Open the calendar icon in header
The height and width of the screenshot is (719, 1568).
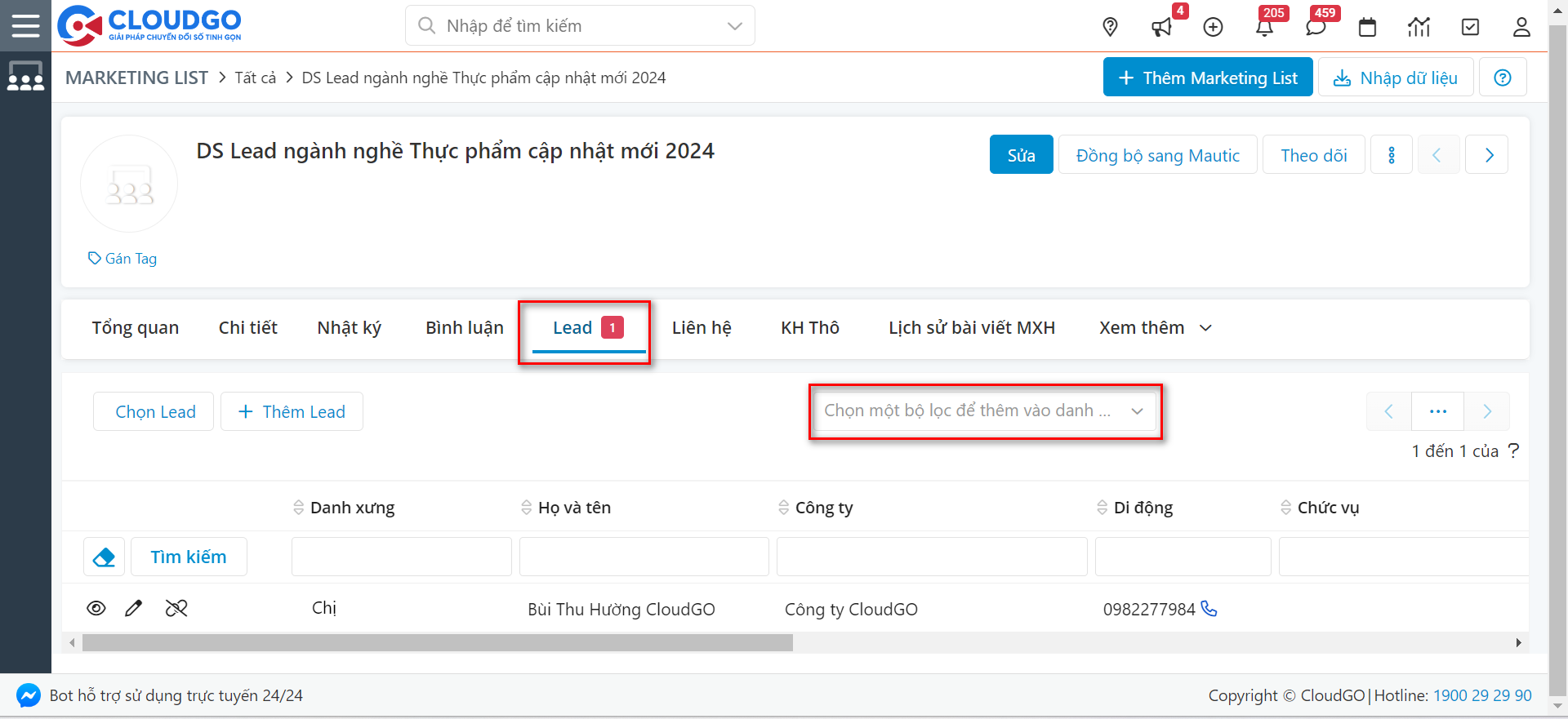pyautogui.click(x=1367, y=27)
